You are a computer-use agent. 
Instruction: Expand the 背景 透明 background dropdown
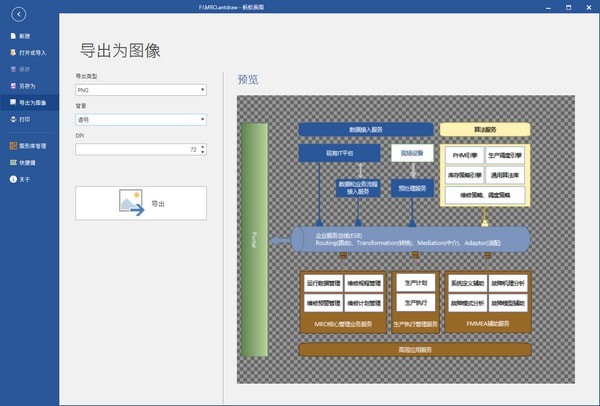pos(140,118)
